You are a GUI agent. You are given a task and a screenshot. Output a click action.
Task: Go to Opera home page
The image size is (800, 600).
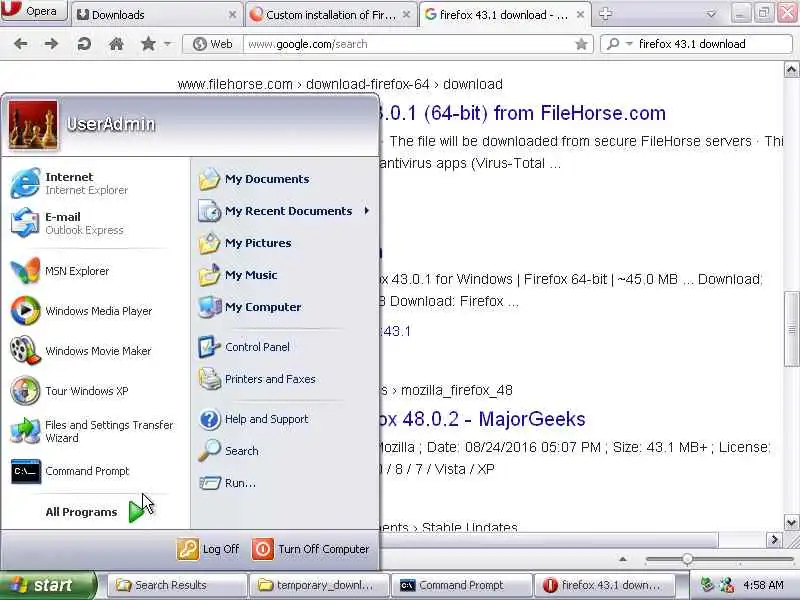pyautogui.click(x=116, y=44)
